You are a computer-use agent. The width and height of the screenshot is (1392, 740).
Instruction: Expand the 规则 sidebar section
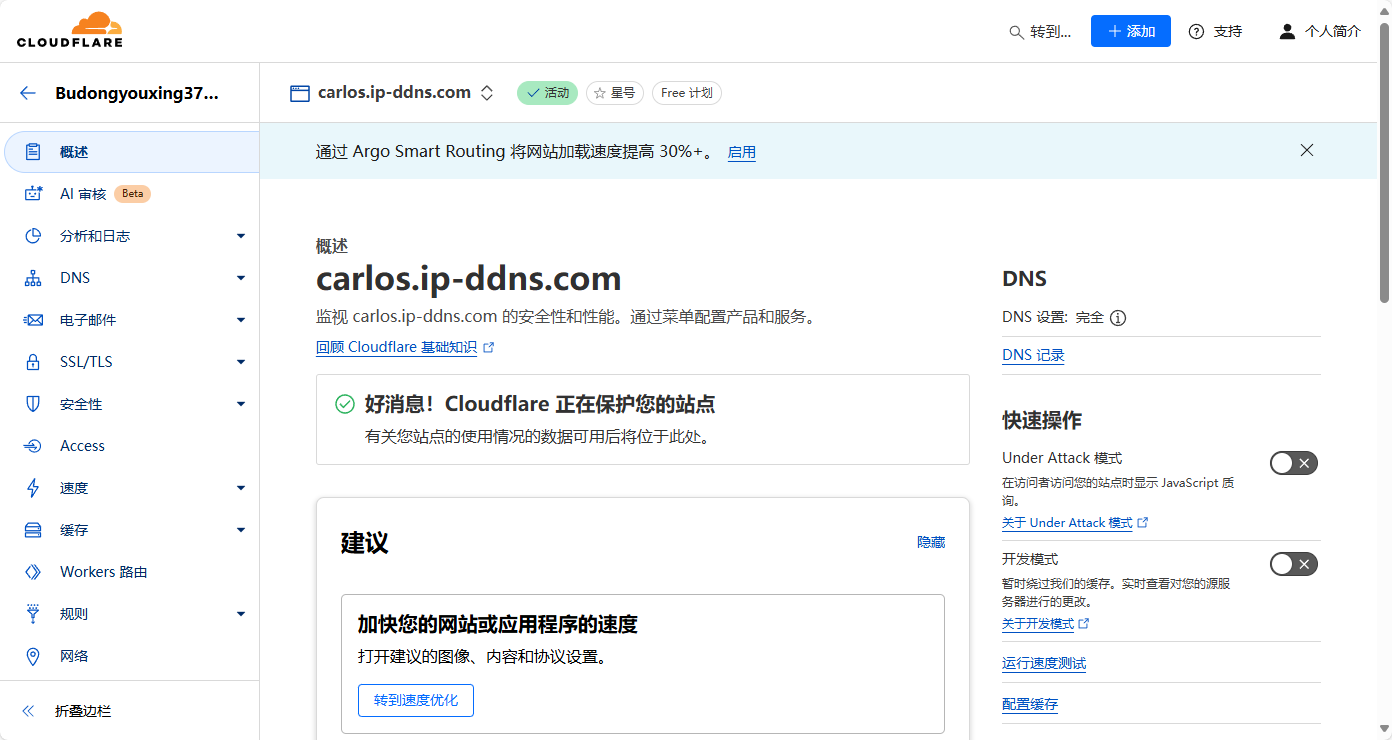coord(241,614)
